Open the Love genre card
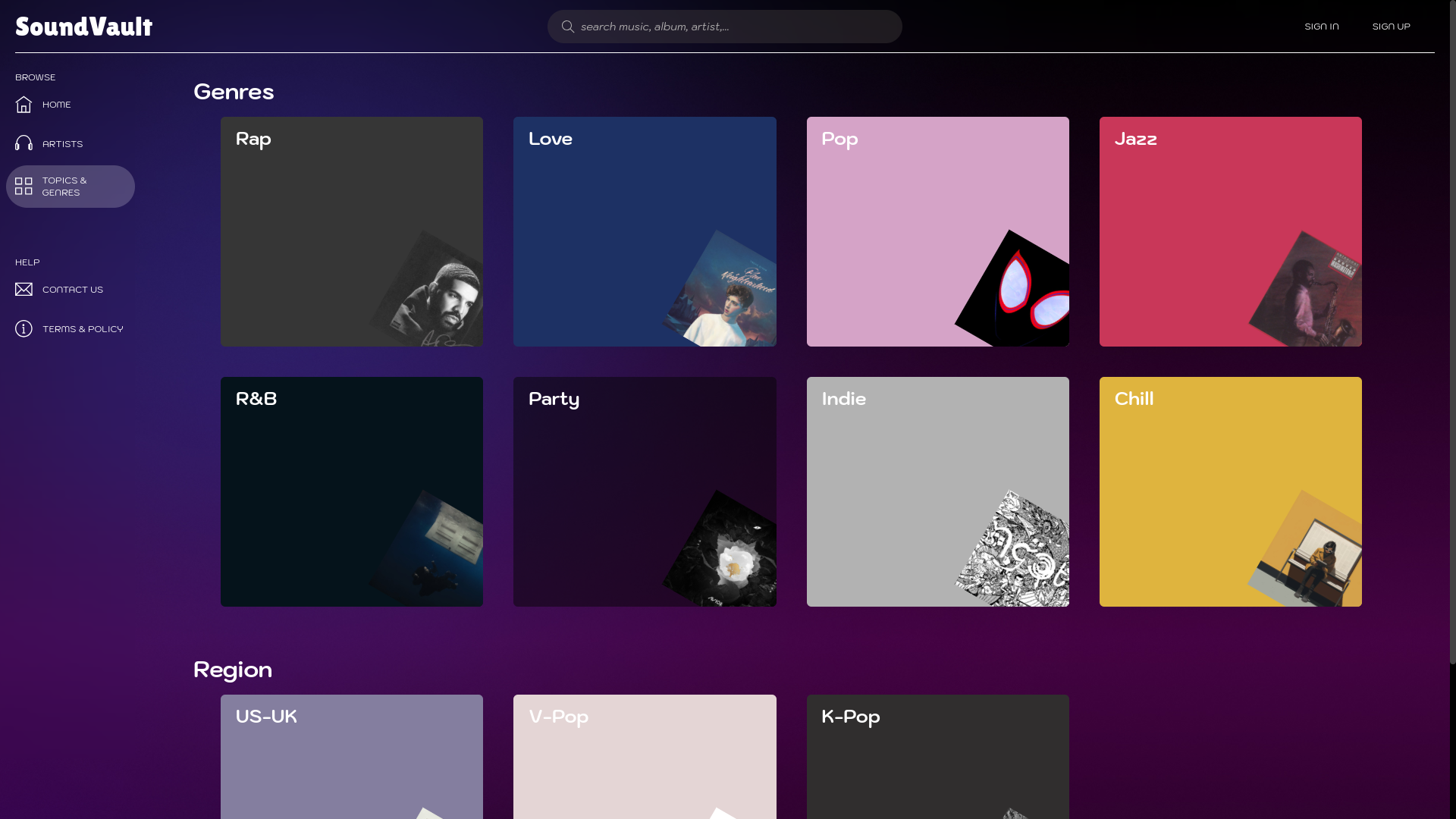 pyautogui.click(x=645, y=231)
